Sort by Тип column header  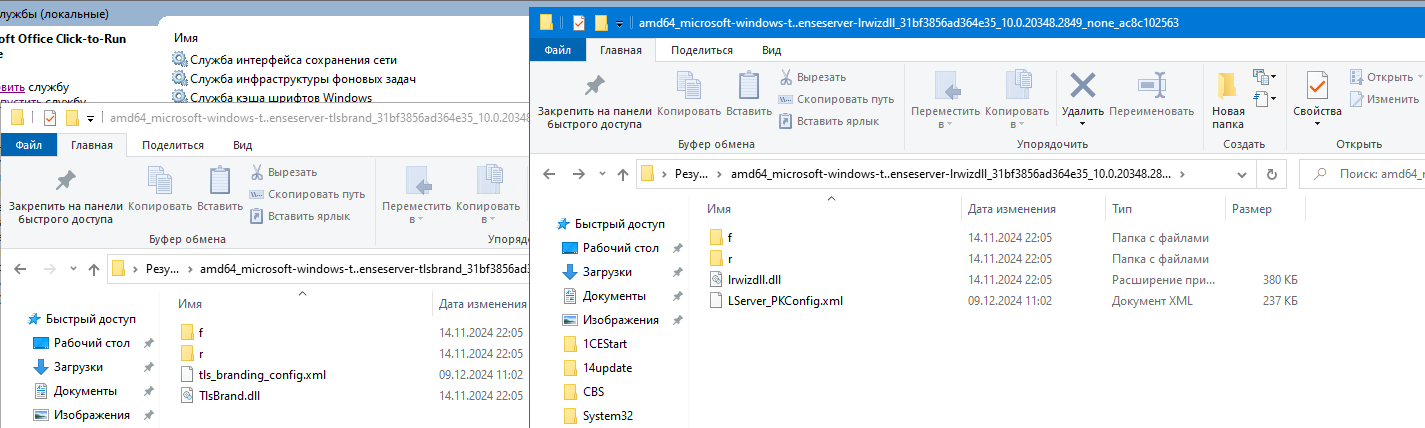1122,209
